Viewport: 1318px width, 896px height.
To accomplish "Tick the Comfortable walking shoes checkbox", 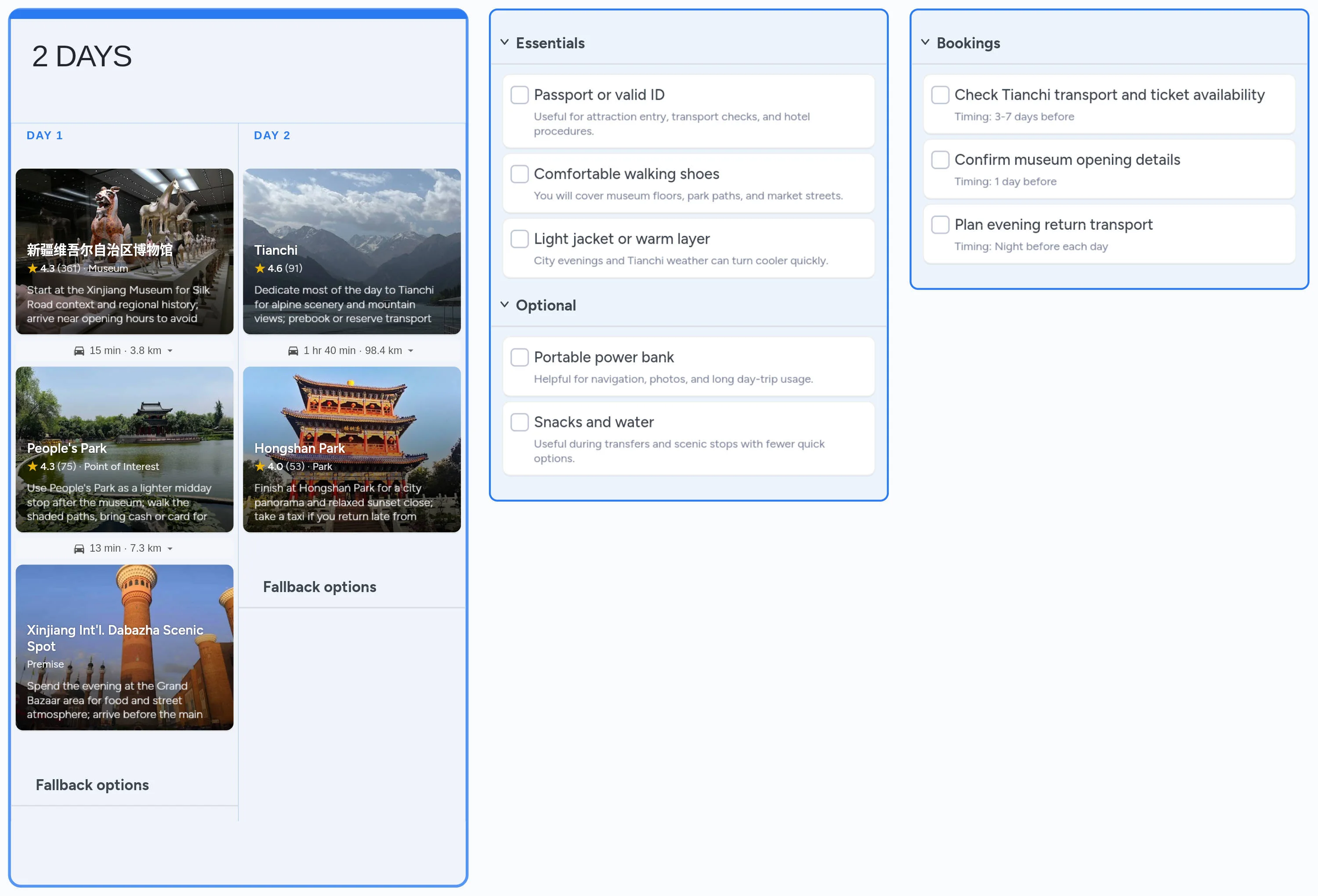I will click(x=519, y=174).
